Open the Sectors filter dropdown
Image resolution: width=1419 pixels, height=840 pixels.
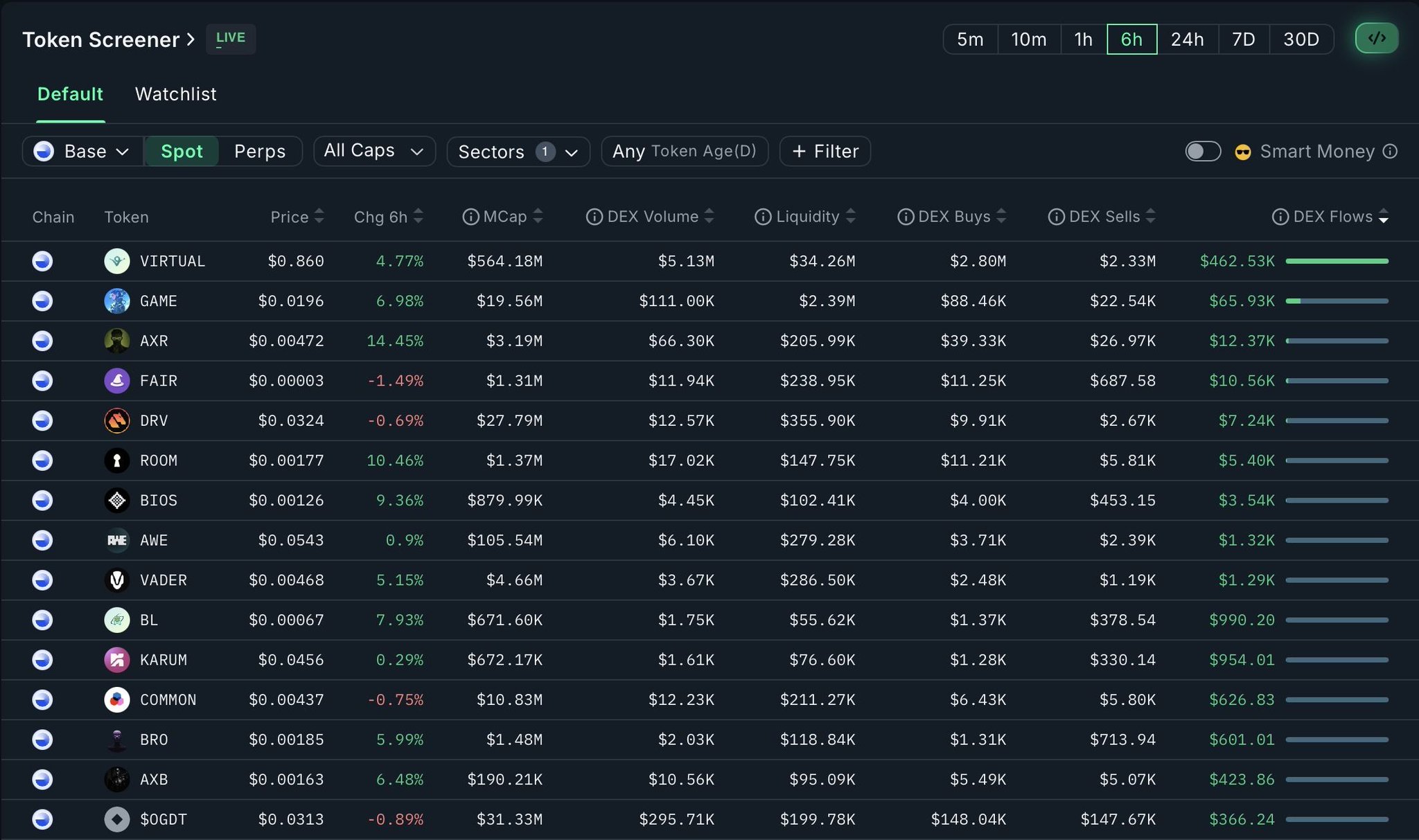pos(518,152)
